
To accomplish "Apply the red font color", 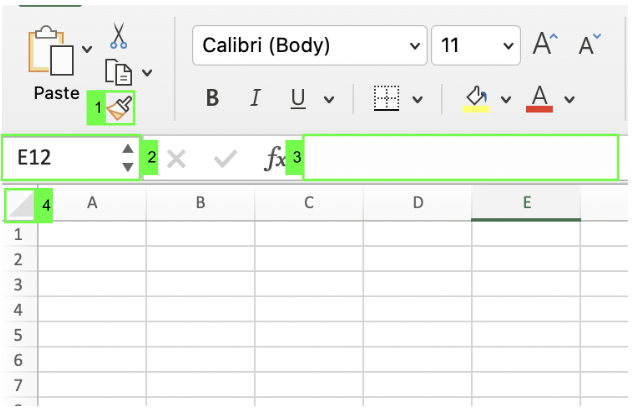I will [540, 98].
